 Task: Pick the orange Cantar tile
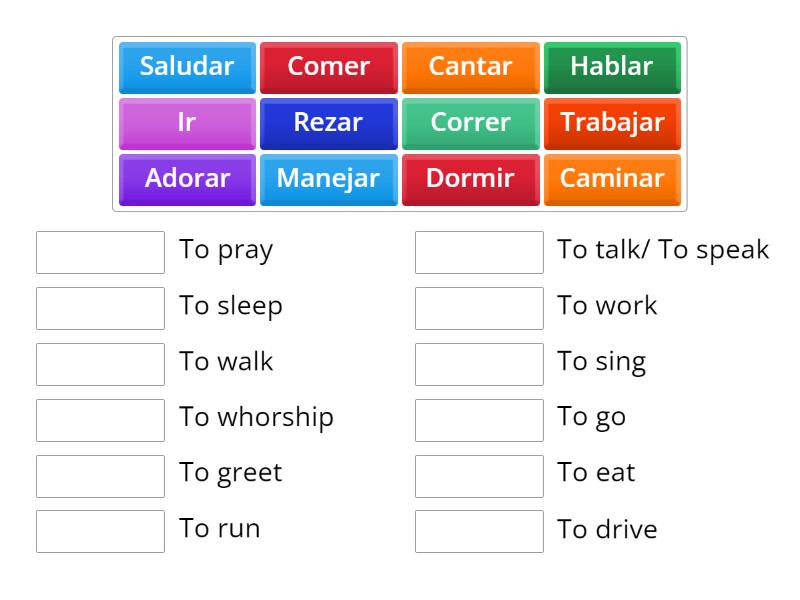(x=470, y=67)
